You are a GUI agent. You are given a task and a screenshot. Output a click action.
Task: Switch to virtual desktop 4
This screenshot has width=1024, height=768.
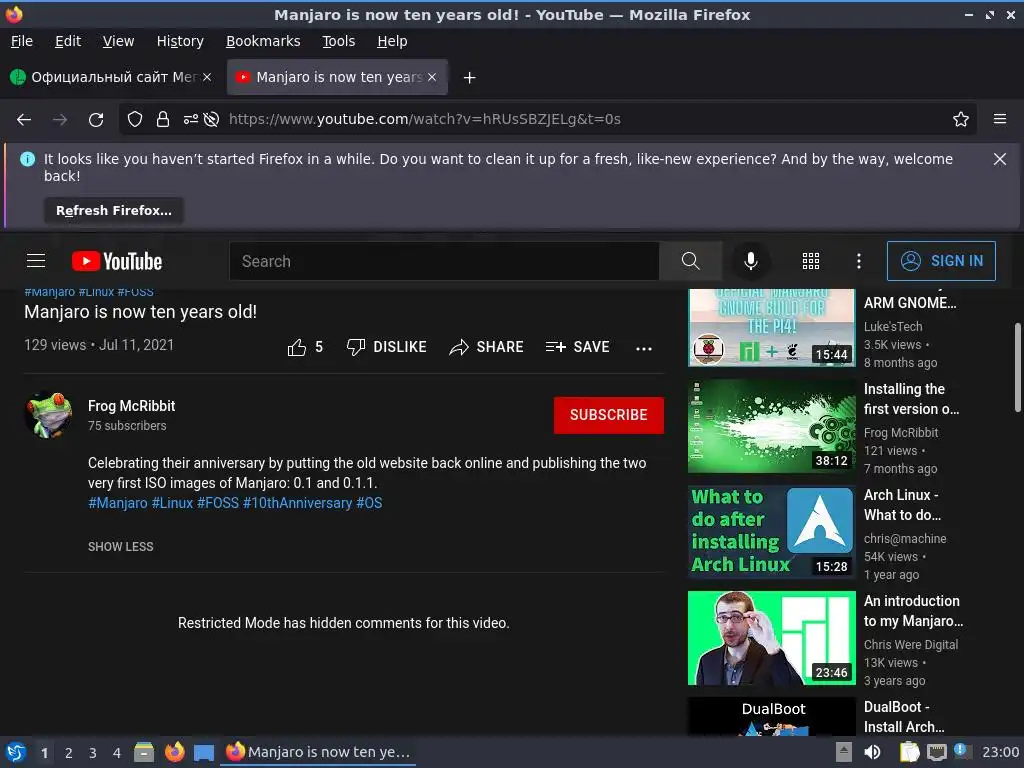tap(116, 753)
